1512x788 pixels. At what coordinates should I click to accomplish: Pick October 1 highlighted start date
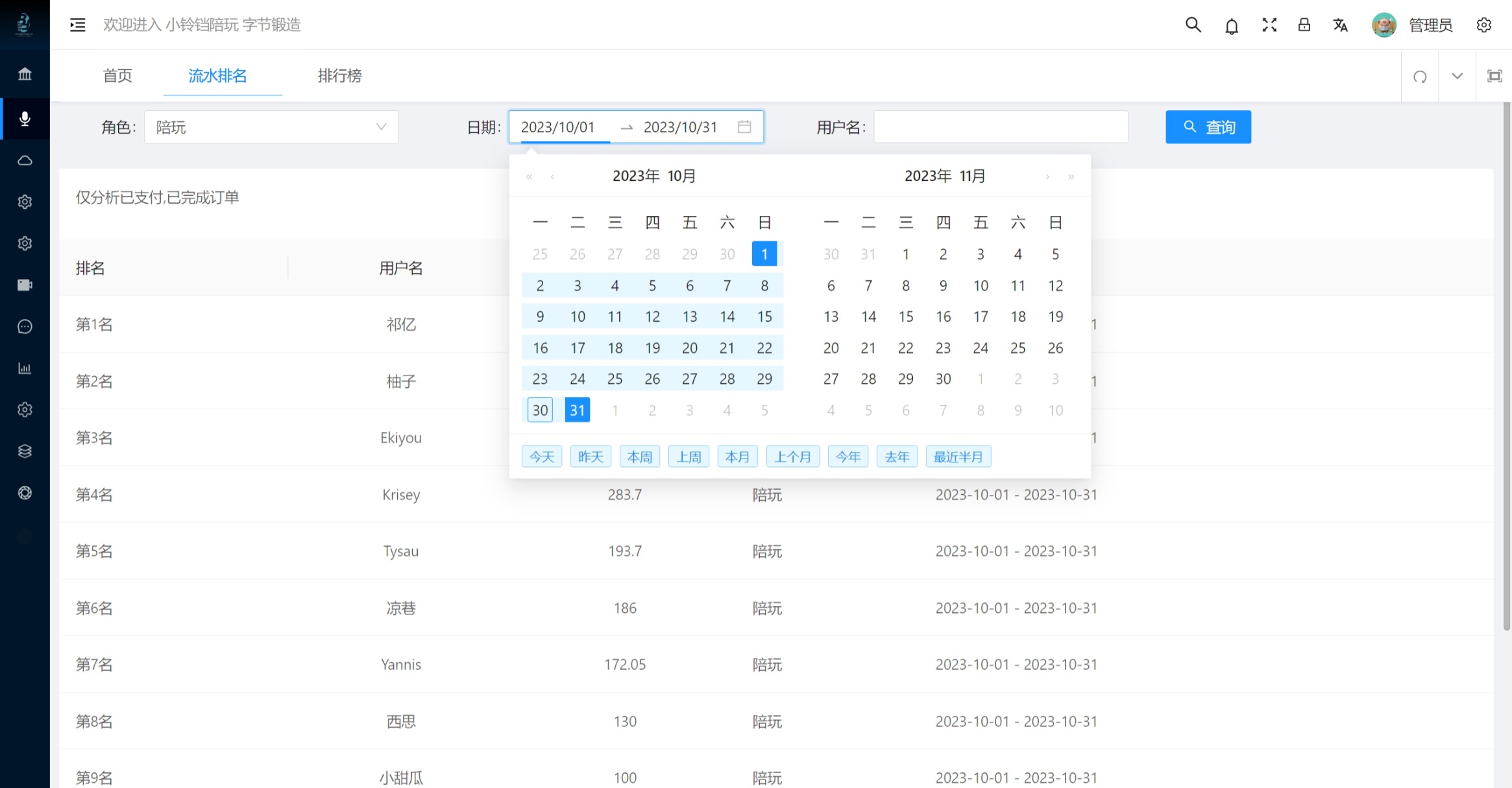(764, 254)
